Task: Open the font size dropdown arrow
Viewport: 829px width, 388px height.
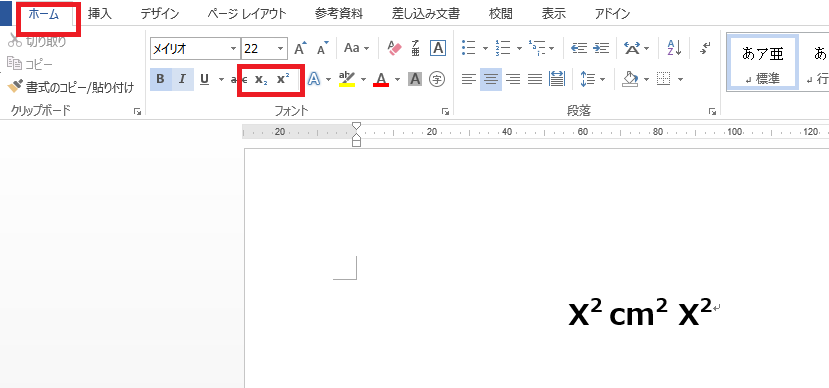Action: pos(280,49)
